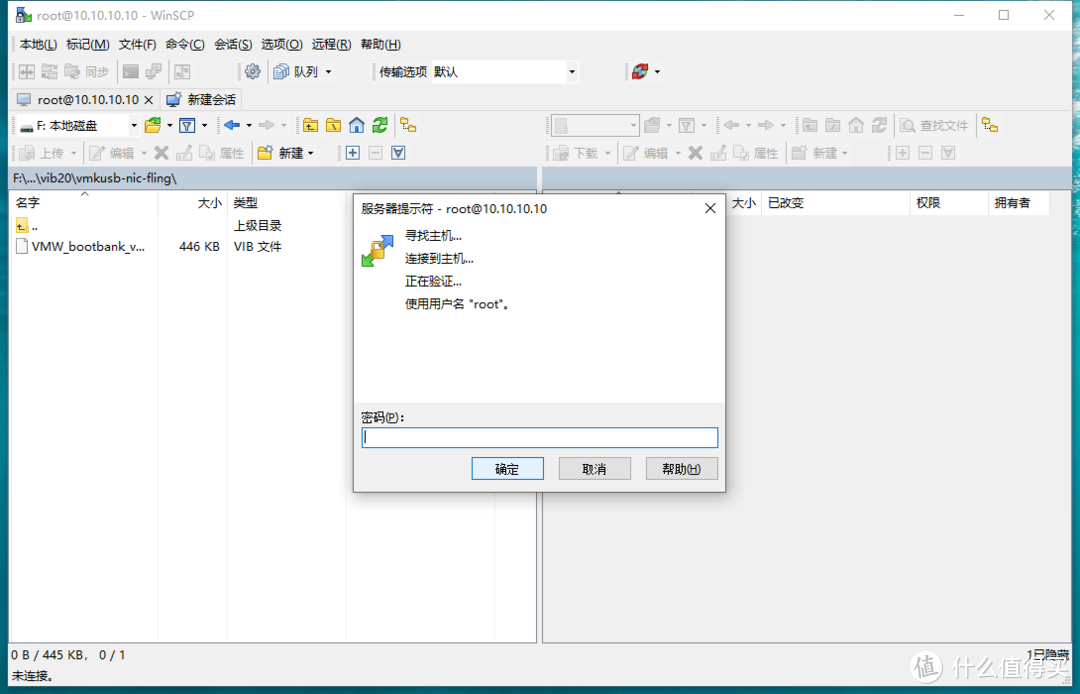Click the remote delete X icon
Image resolution: width=1080 pixels, height=694 pixels.
coord(696,153)
